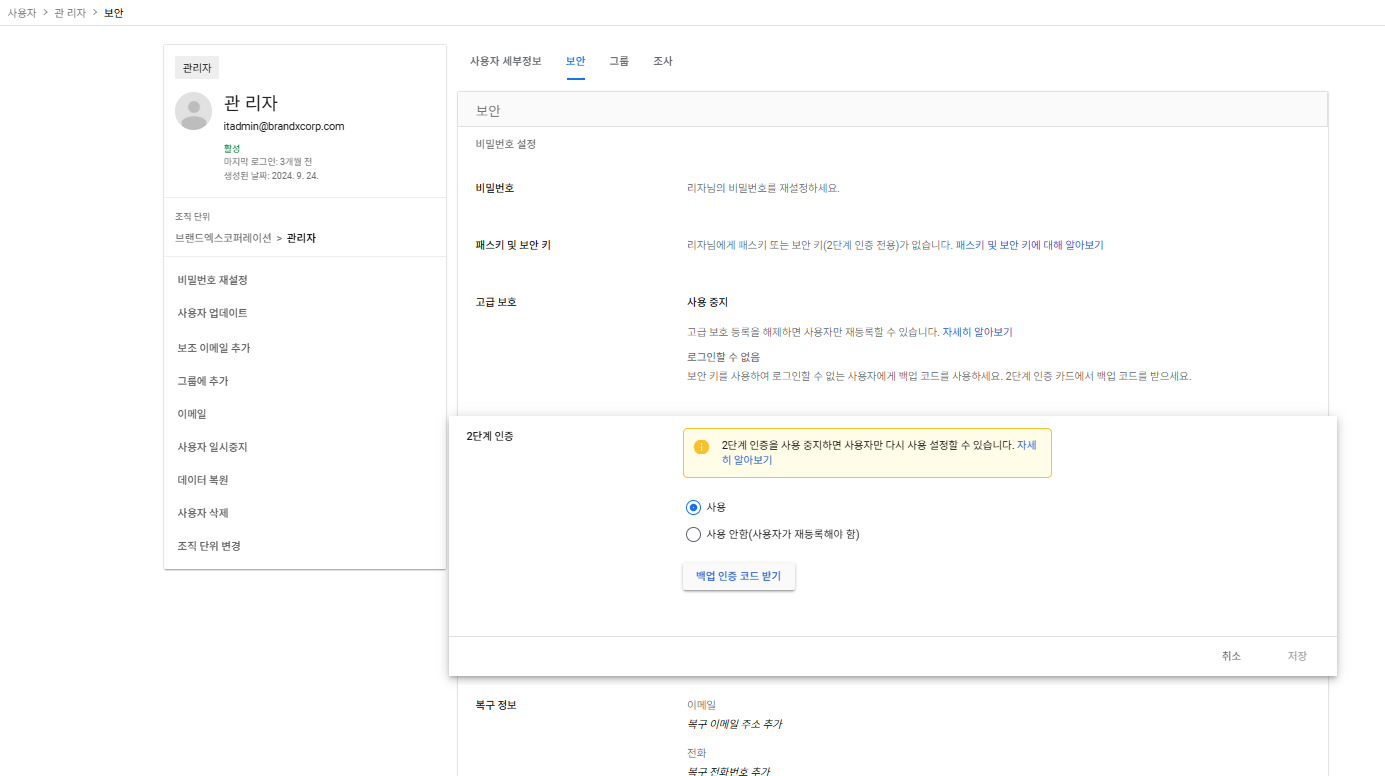Select the '사용 안함' radio option
Viewport: 1385px width, 776px height.
(x=693, y=534)
